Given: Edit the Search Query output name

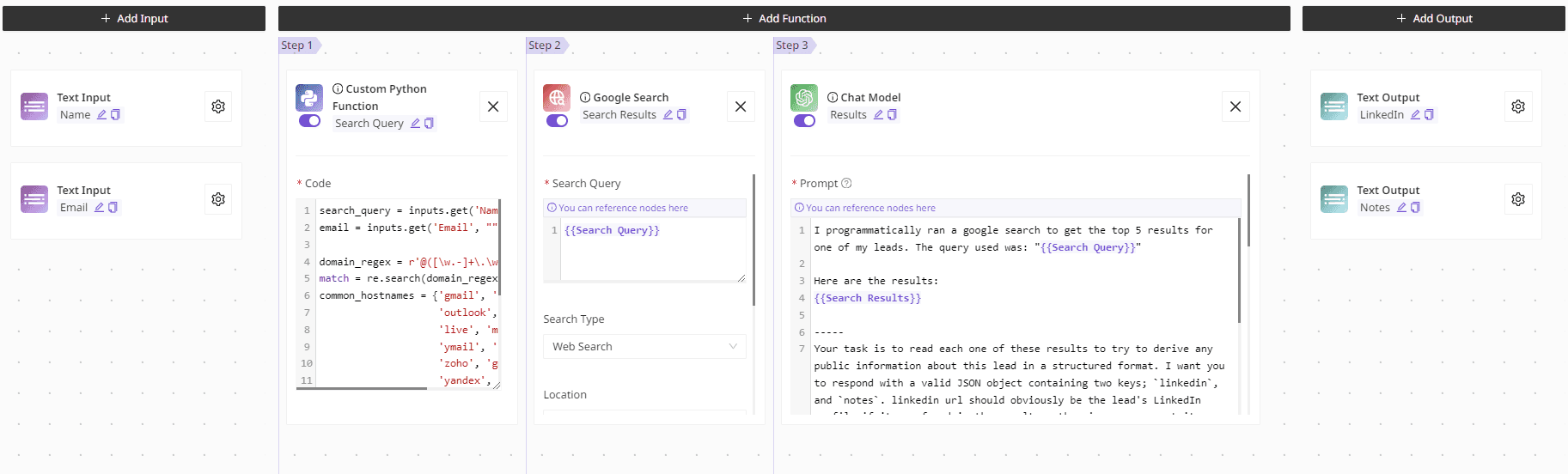Looking at the screenshot, I should click(x=415, y=123).
